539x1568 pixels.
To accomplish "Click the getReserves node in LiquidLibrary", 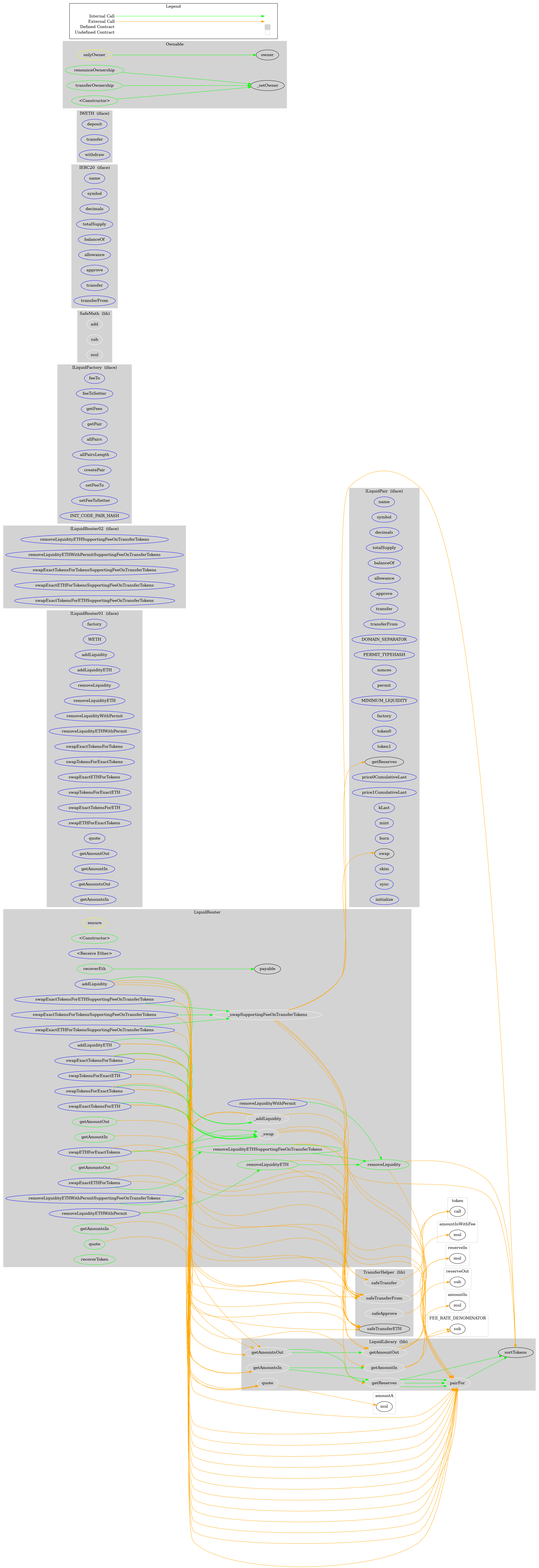I will pyautogui.click(x=395, y=1383).
